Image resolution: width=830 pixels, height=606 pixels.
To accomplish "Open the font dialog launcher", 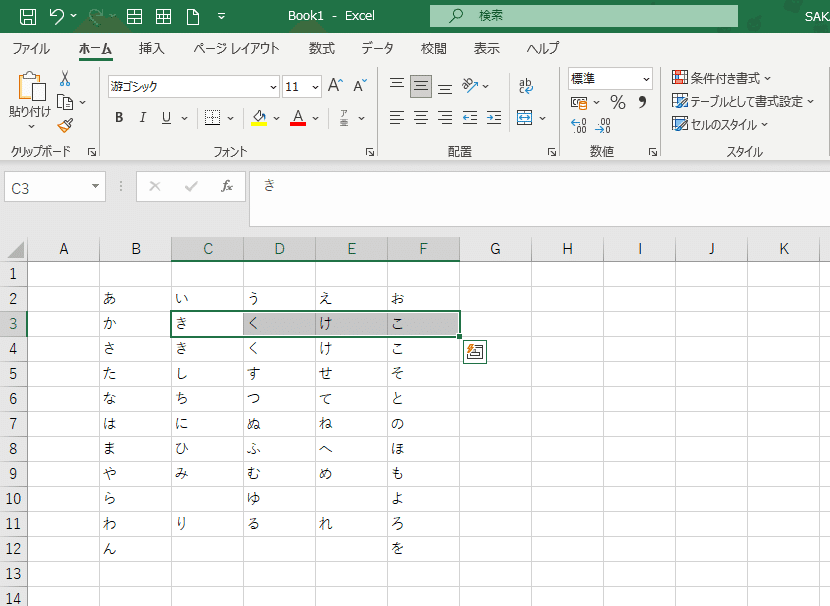I will (x=370, y=152).
